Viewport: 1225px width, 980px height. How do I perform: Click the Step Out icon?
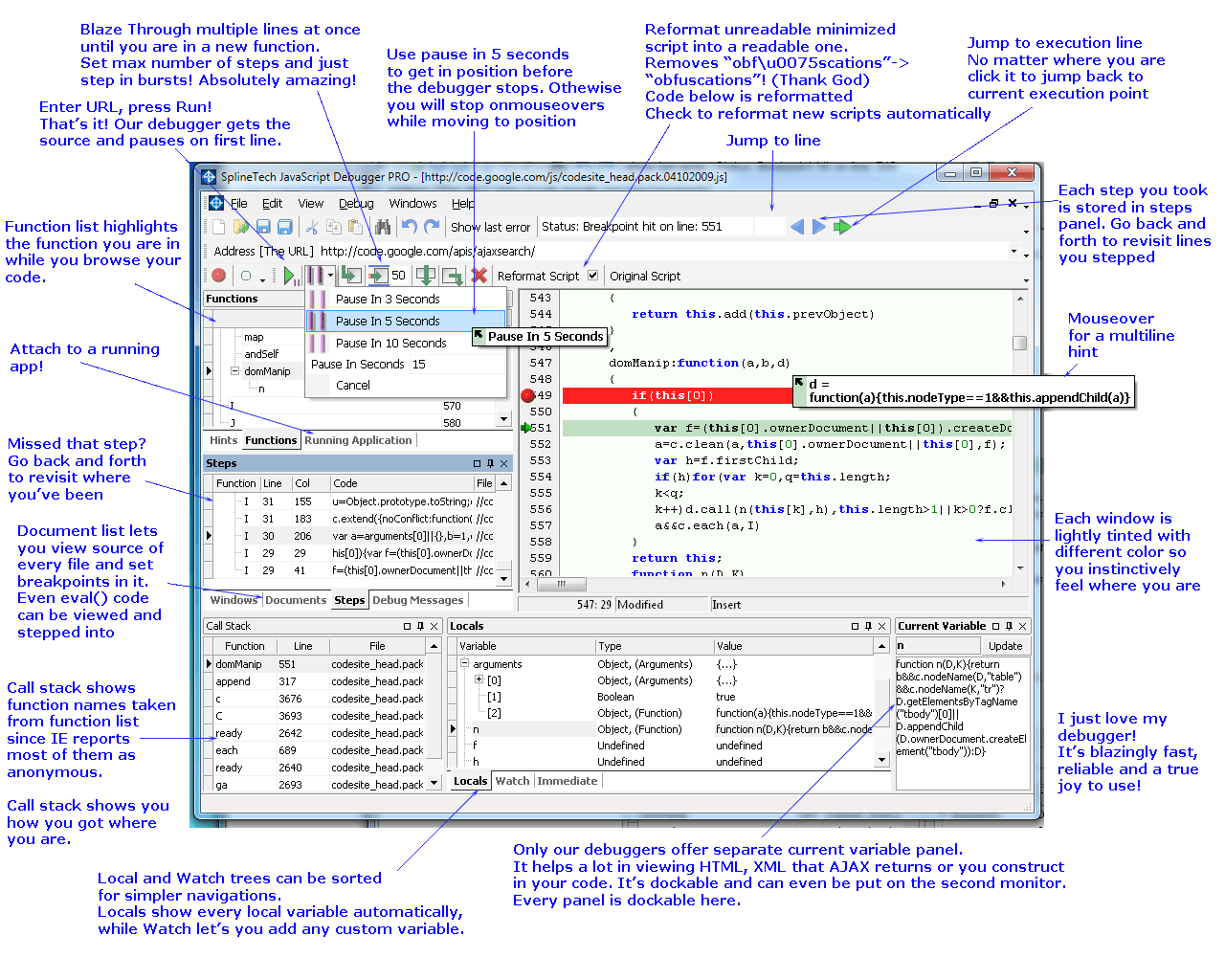click(453, 276)
